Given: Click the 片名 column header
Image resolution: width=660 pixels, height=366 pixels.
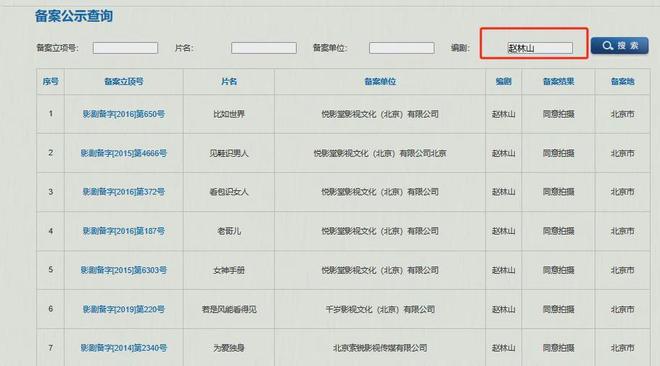Looking at the screenshot, I should (x=229, y=82).
